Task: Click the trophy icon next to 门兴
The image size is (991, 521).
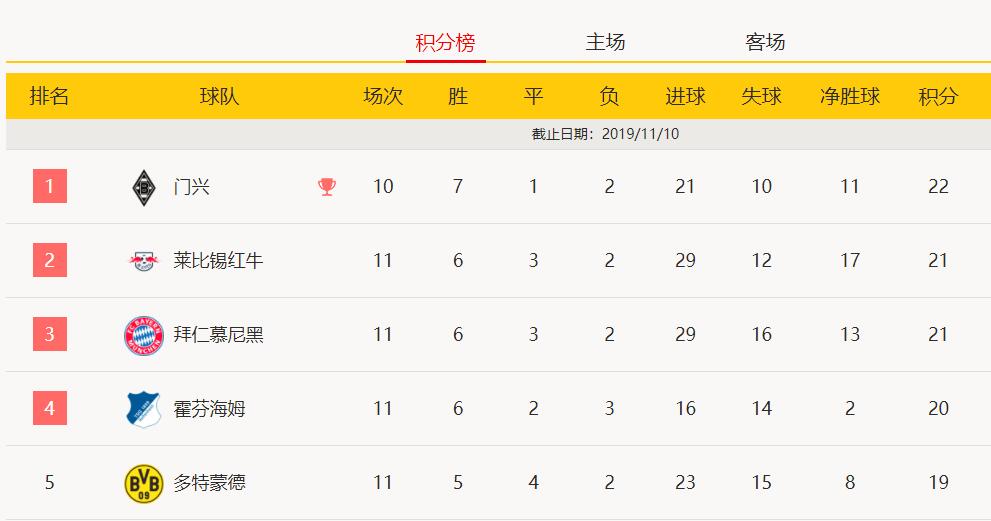Action: [327, 187]
